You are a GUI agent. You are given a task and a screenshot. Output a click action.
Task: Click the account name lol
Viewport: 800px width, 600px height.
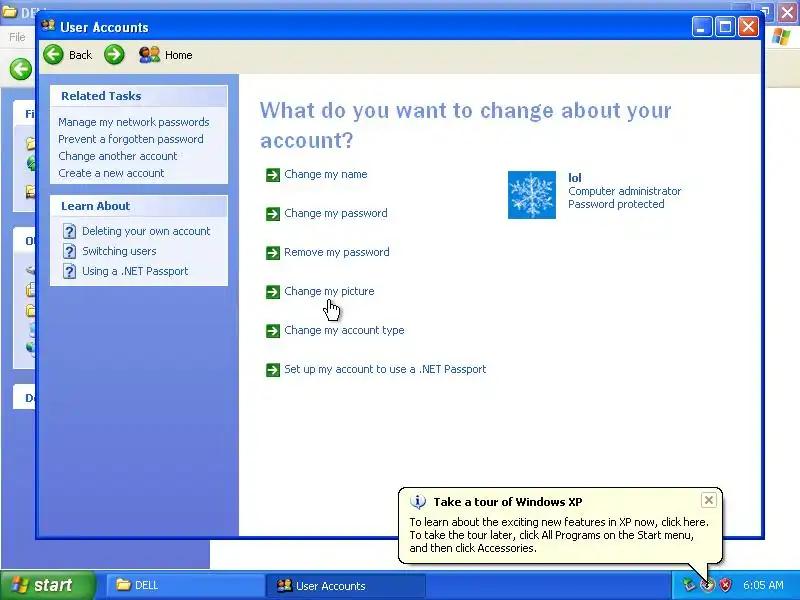coord(574,178)
